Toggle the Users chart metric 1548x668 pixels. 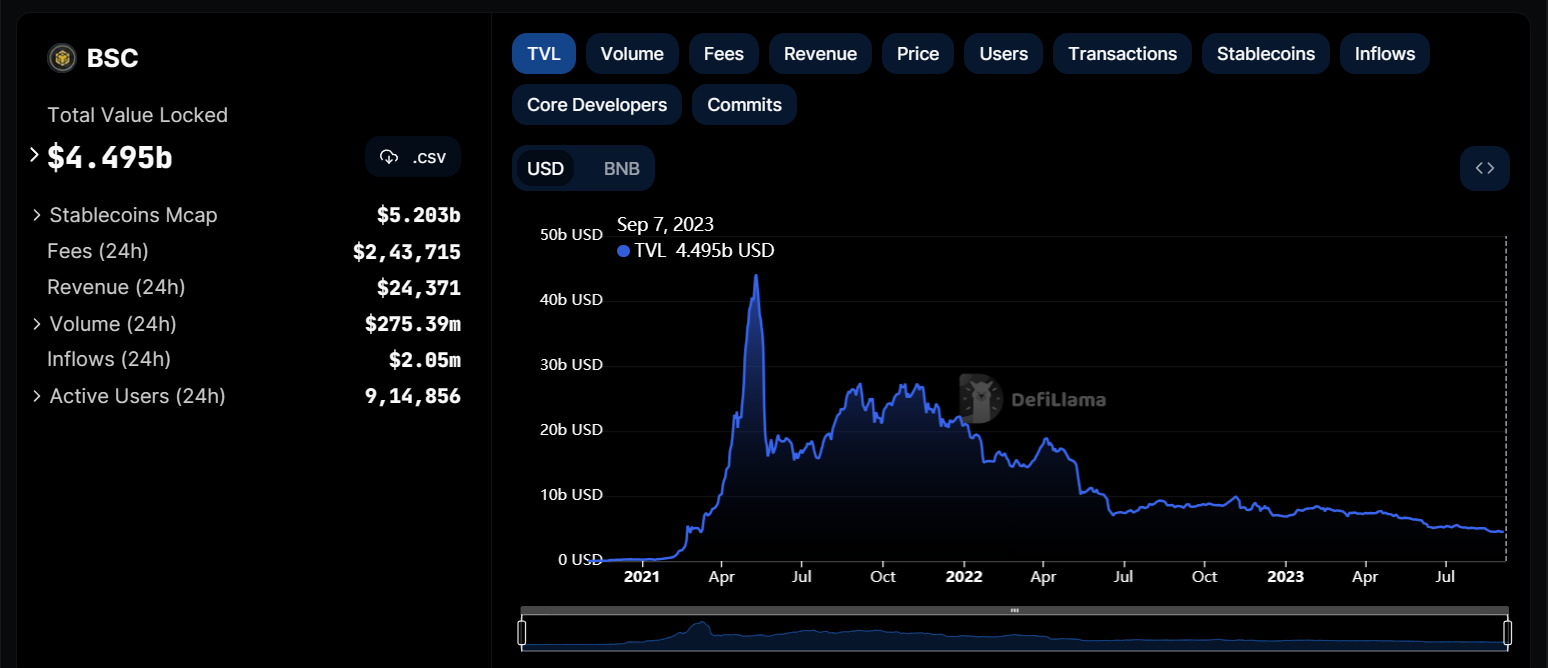(x=1004, y=53)
